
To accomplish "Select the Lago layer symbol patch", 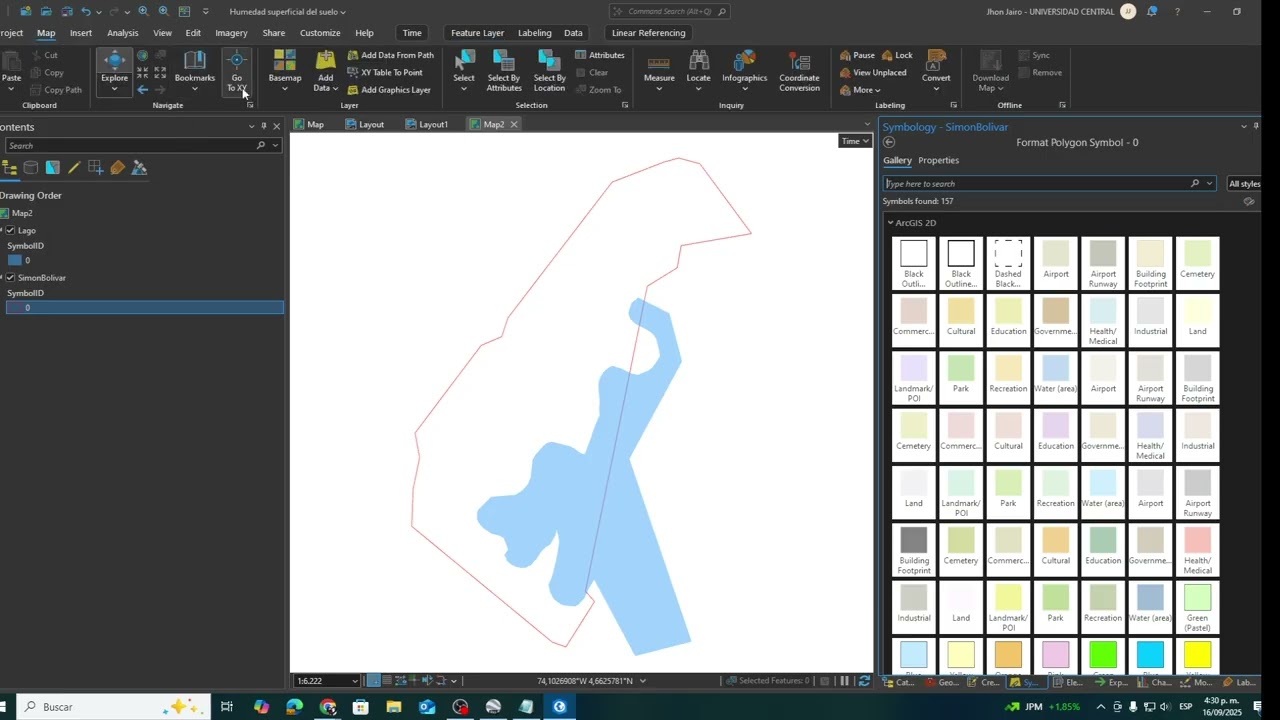I will pos(15,260).
